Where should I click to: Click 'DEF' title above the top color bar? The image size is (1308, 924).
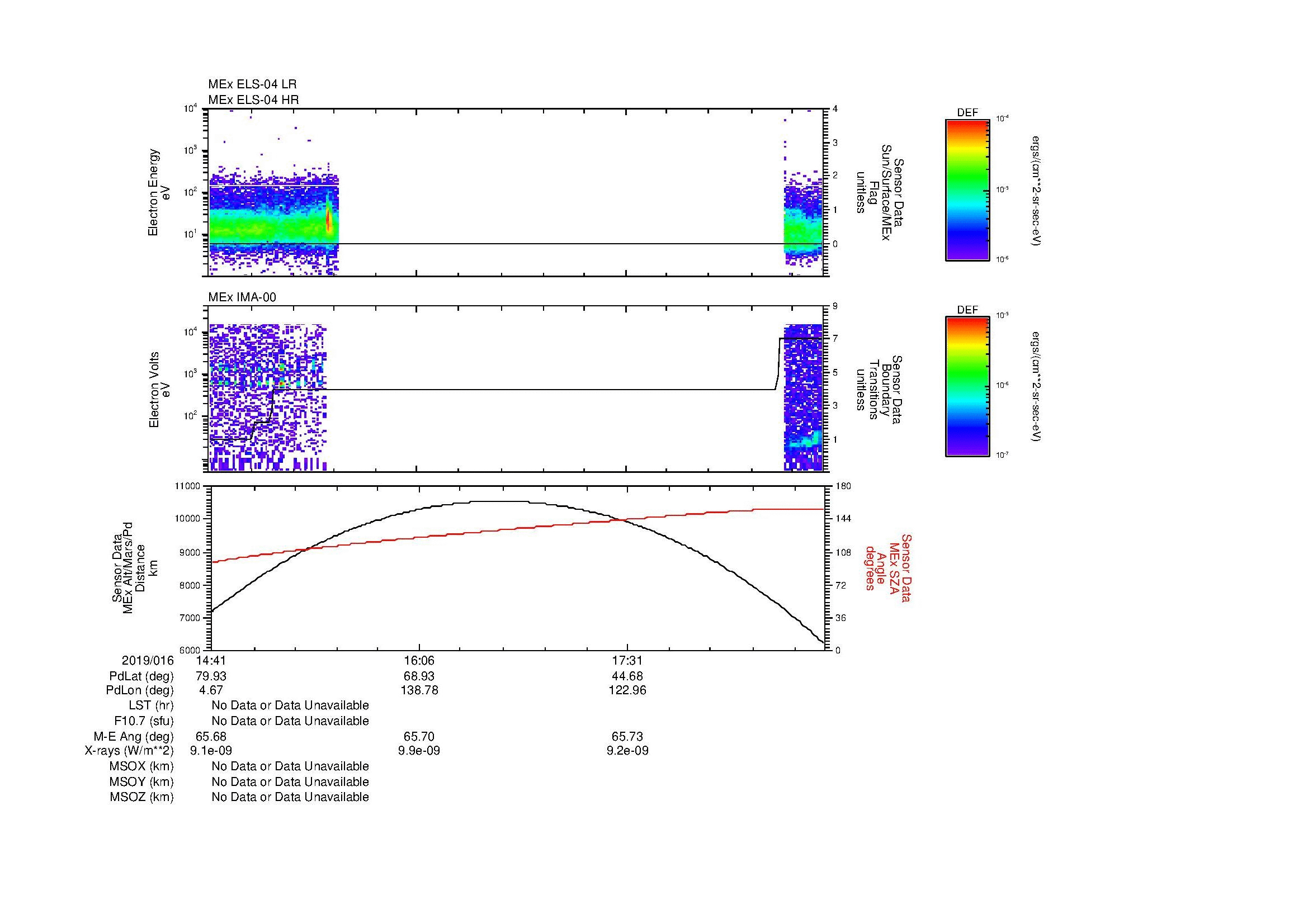click(x=967, y=113)
